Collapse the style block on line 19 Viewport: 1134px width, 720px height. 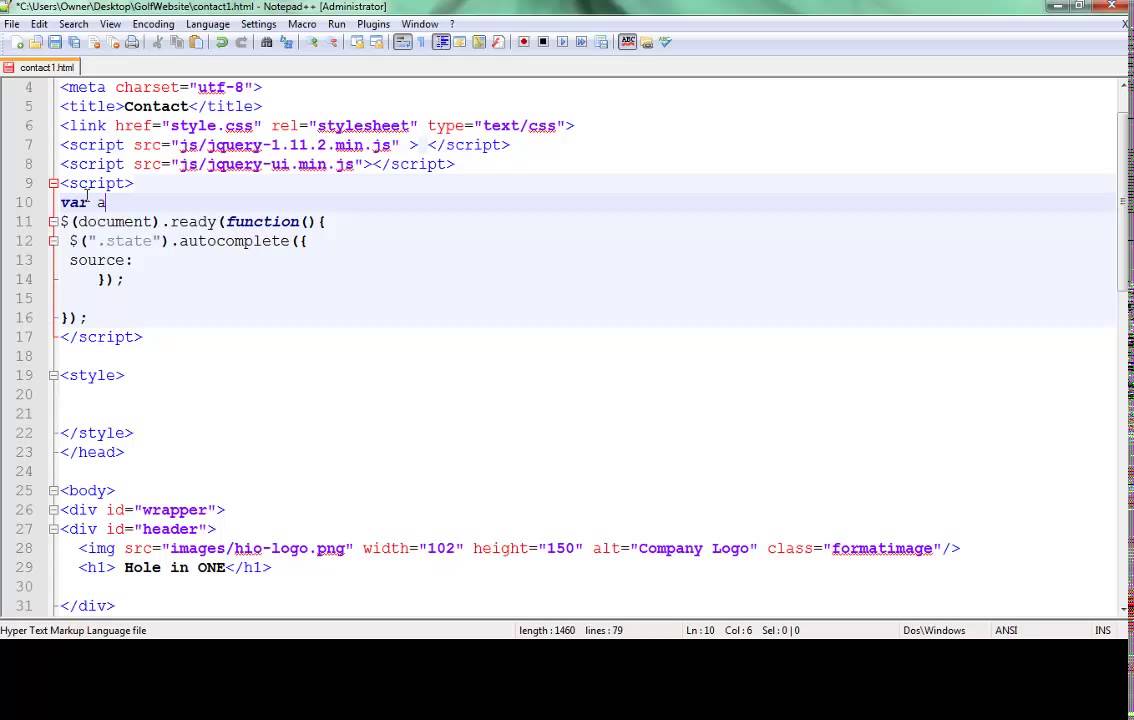click(54, 376)
